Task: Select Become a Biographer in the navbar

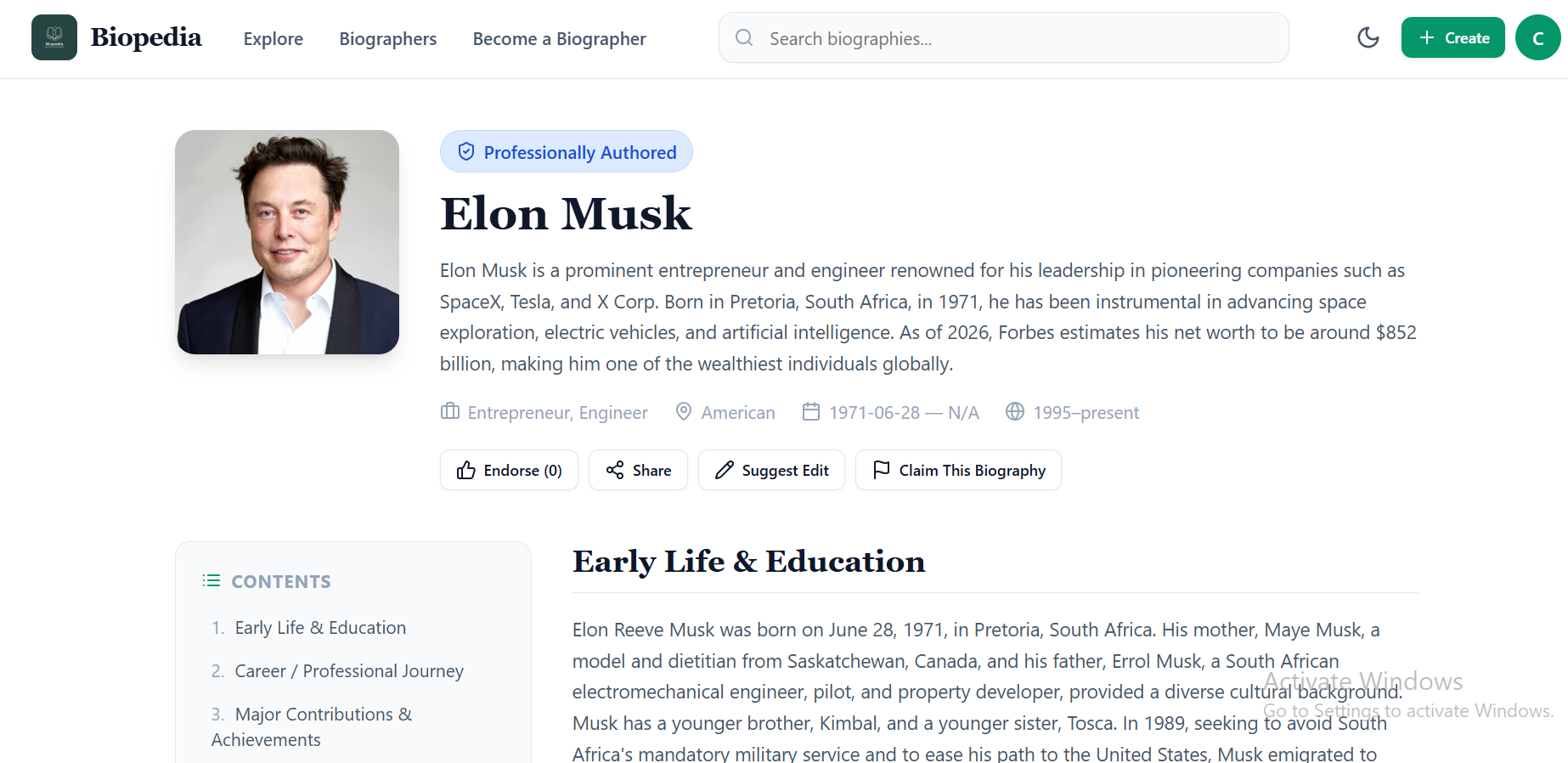Action: (558, 38)
